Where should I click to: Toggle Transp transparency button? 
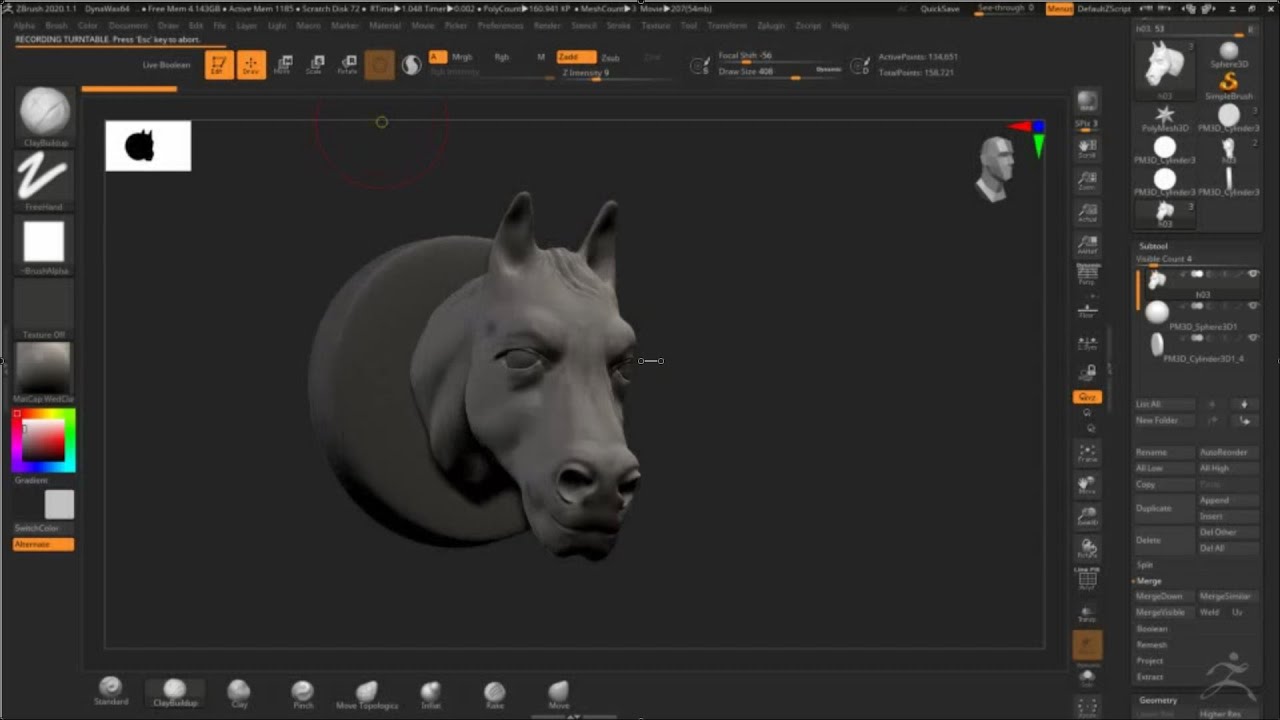tap(1087, 614)
